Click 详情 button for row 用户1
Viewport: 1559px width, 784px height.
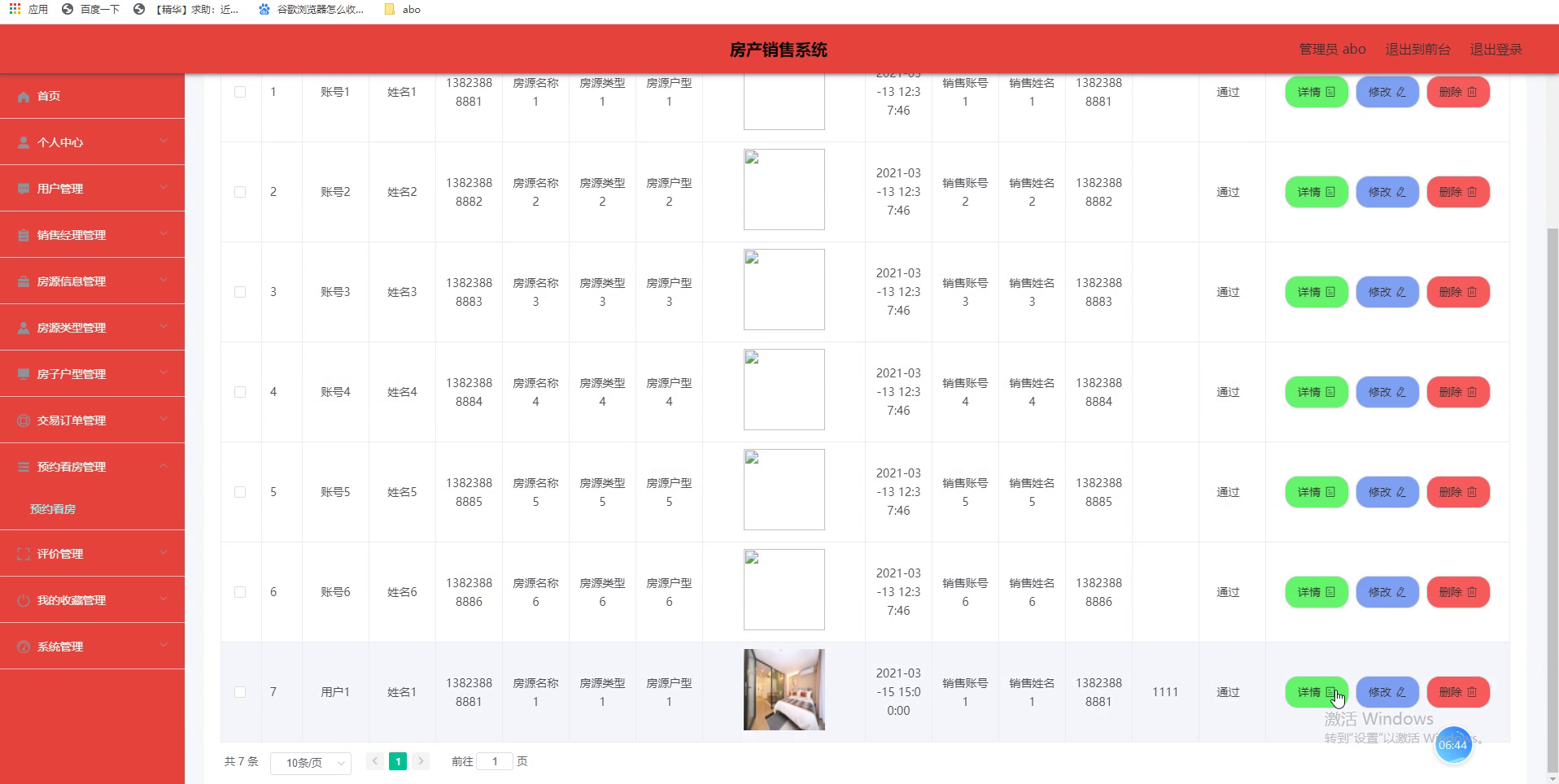pyautogui.click(x=1317, y=692)
